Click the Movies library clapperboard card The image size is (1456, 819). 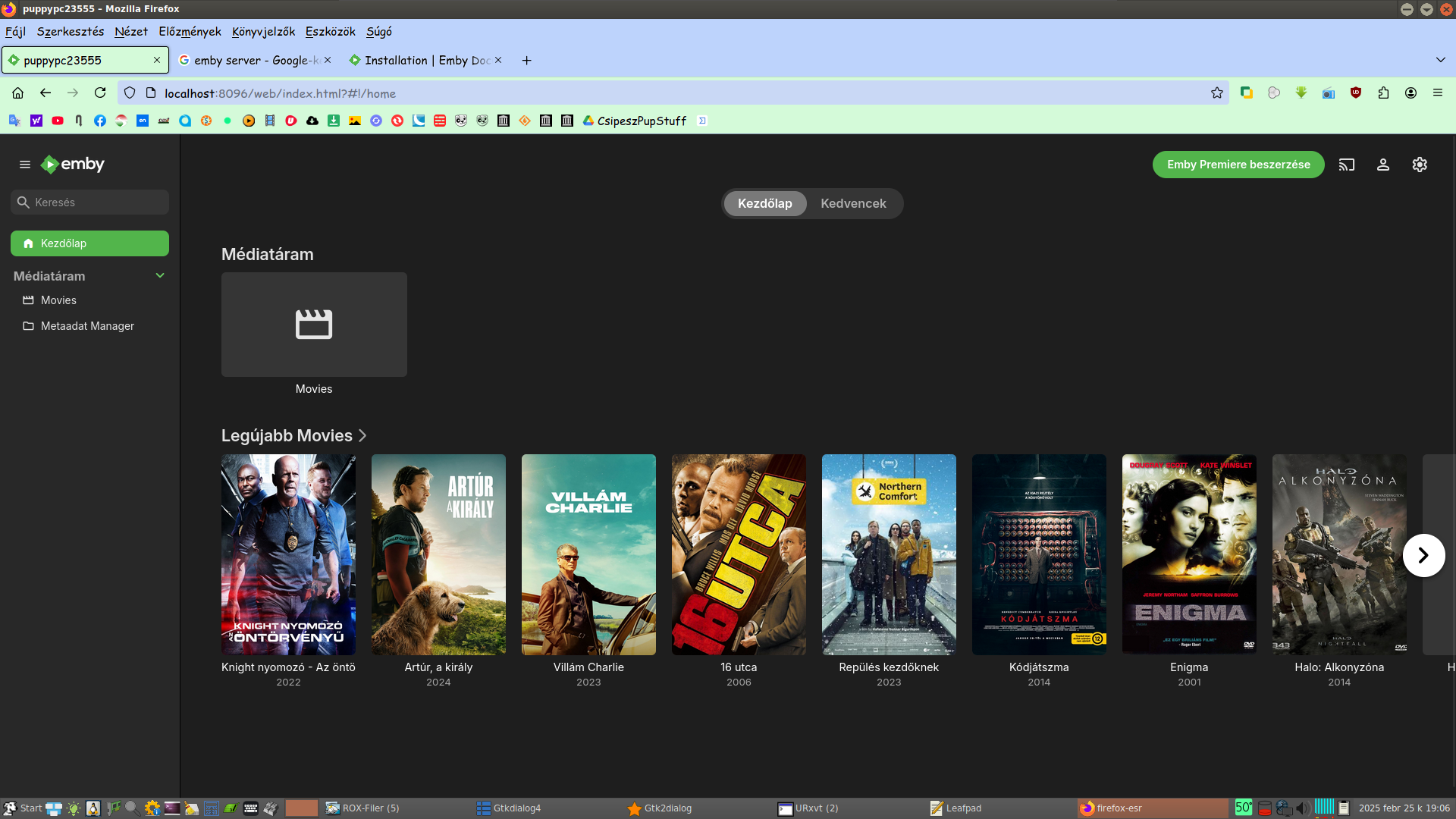(314, 325)
